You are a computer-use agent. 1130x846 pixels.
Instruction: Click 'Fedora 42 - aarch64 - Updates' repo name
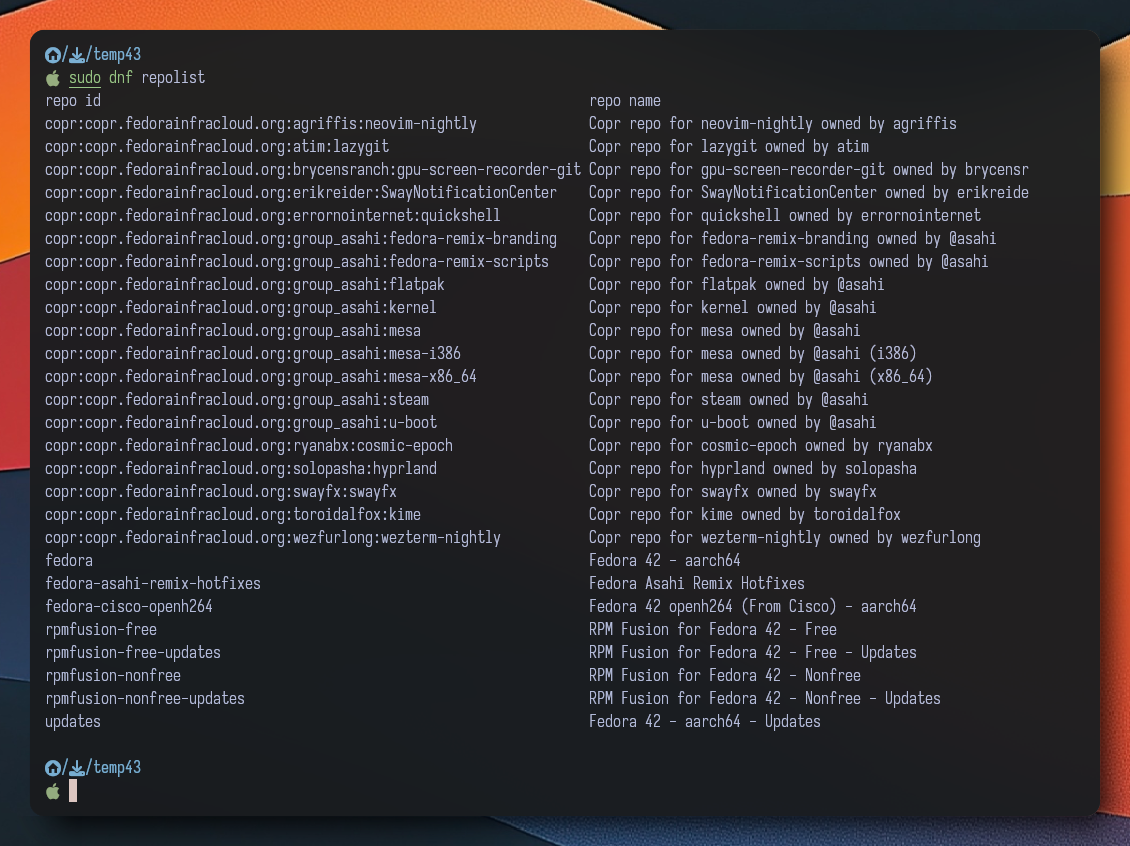[x=705, y=723]
